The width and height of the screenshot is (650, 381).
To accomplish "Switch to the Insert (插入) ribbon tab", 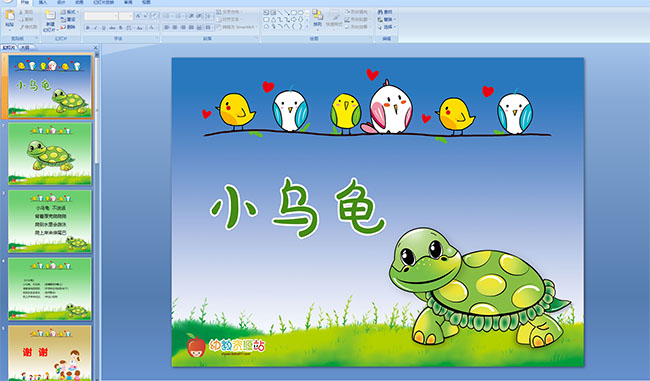I will [43, 2].
